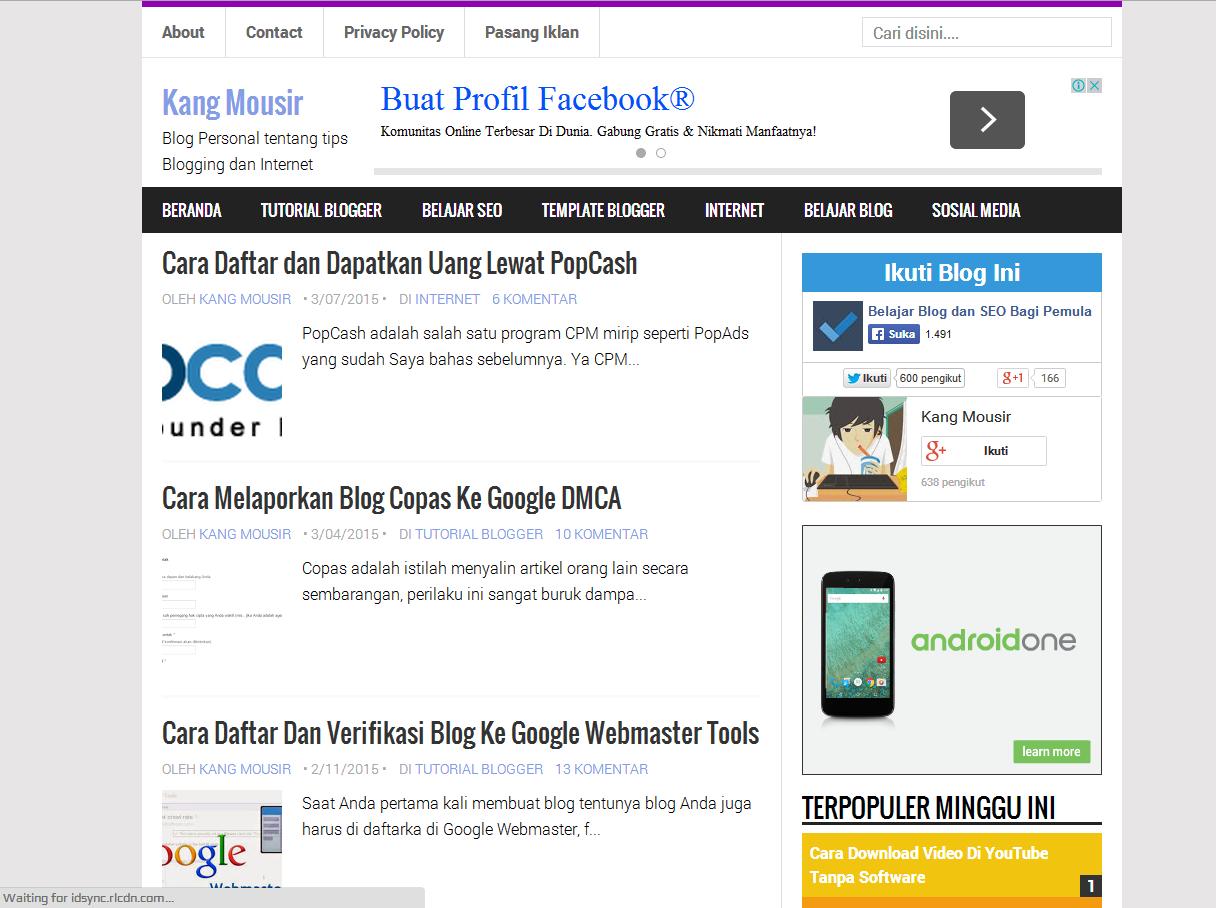Viewport: 1216px width, 908px height.
Task: Select the first ad carousel dot
Action: (x=641, y=153)
